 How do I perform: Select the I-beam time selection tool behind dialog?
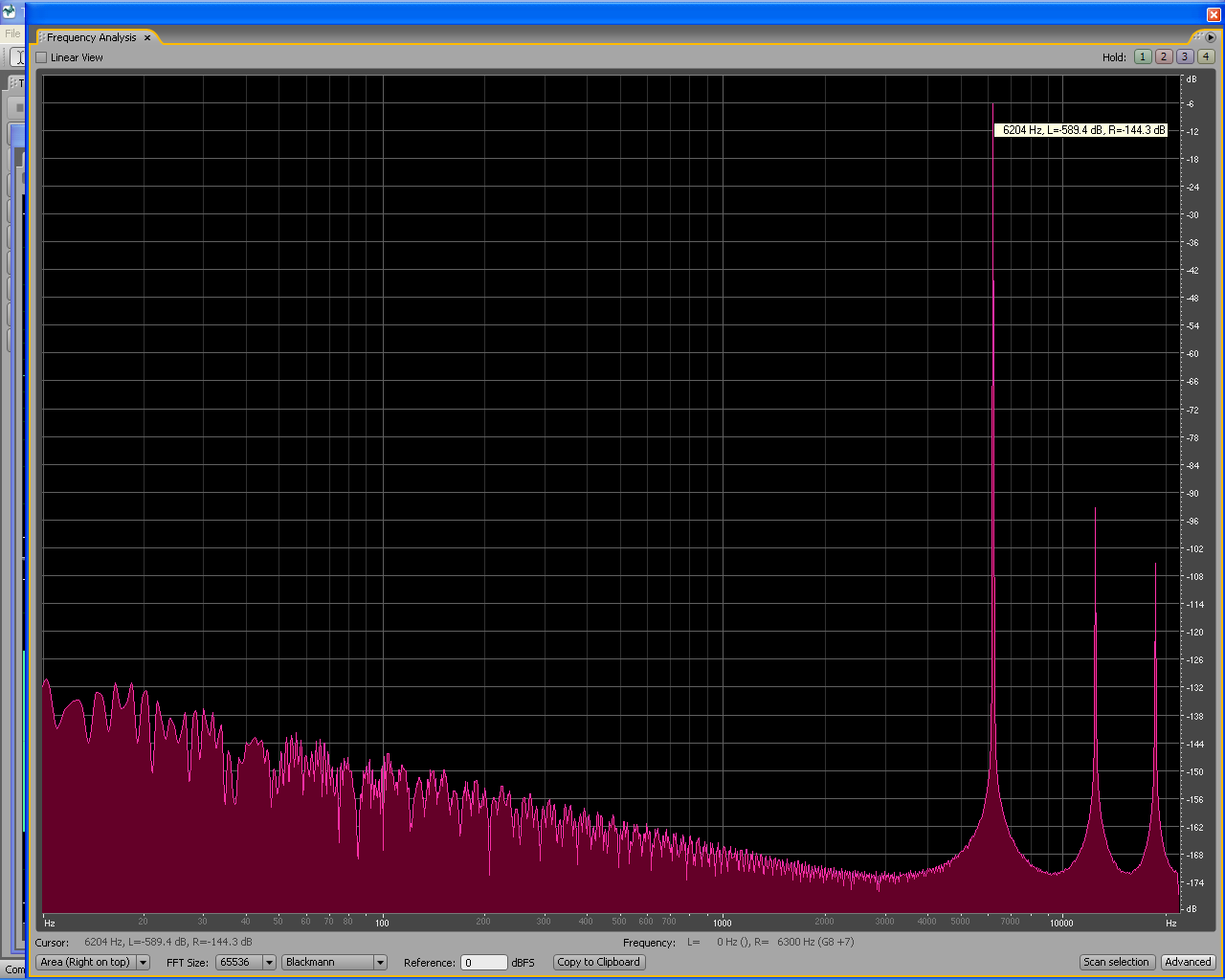tap(18, 56)
